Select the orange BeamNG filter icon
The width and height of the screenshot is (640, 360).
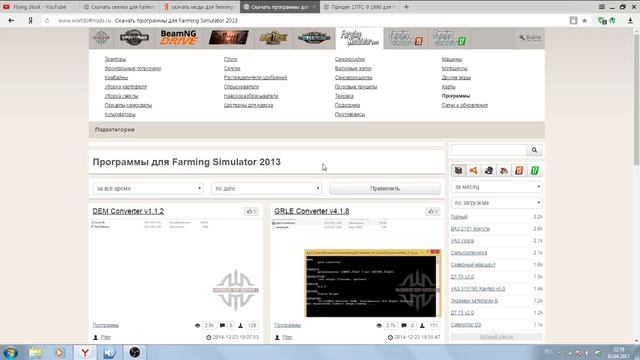(x=473, y=171)
